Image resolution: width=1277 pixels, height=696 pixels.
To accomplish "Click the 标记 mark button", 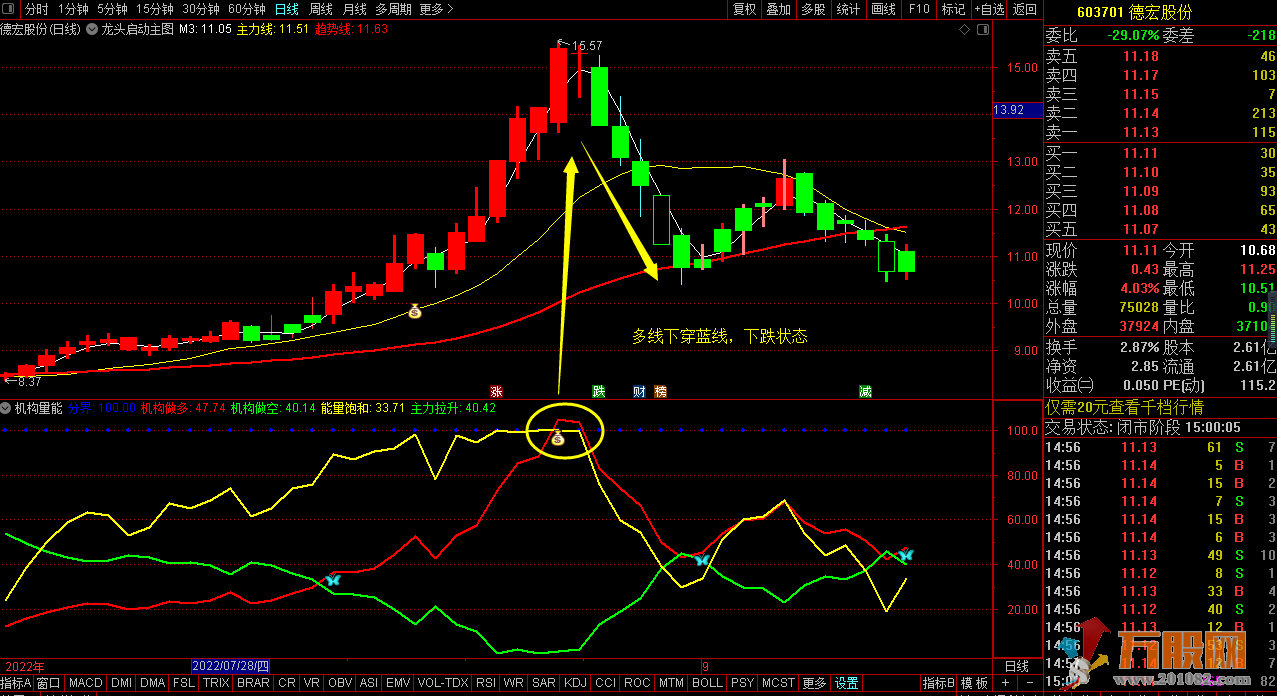I will tap(953, 9).
